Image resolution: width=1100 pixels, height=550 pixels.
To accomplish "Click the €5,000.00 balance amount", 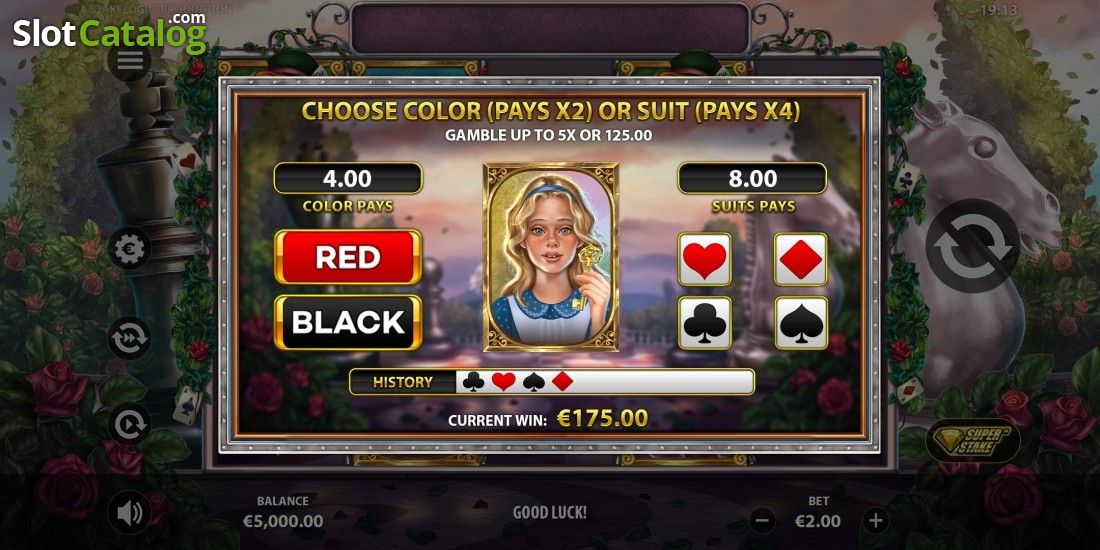I will point(283,521).
